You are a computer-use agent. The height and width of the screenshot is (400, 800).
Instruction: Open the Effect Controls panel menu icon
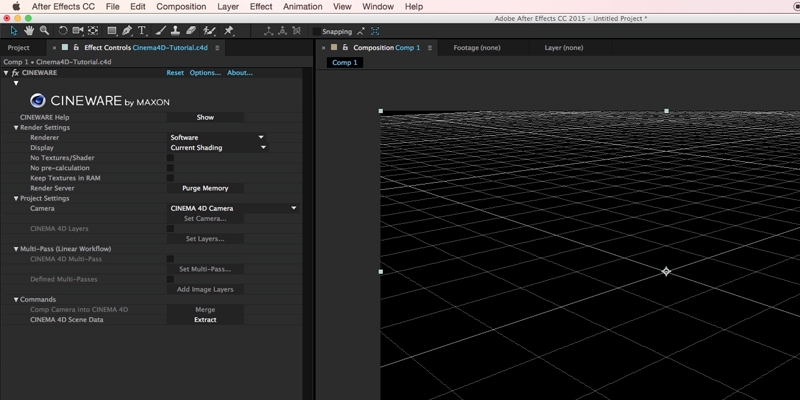(217, 48)
